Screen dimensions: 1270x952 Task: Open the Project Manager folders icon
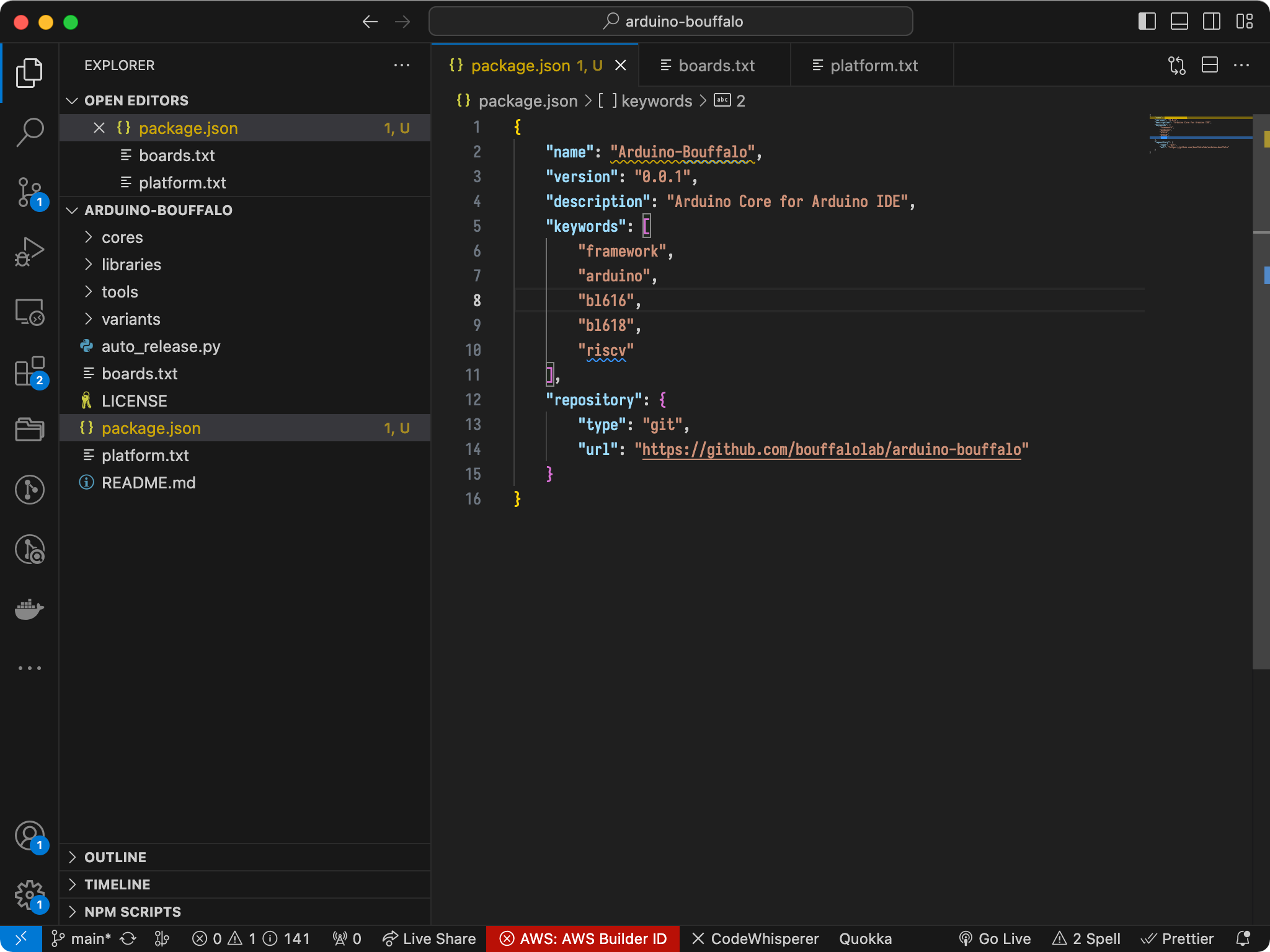point(29,429)
